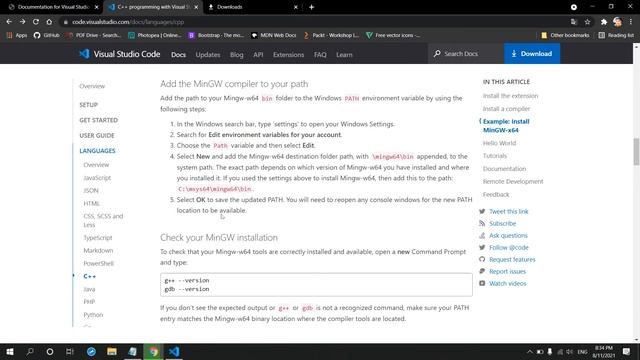Open the Chrome profile avatar

[617, 22]
